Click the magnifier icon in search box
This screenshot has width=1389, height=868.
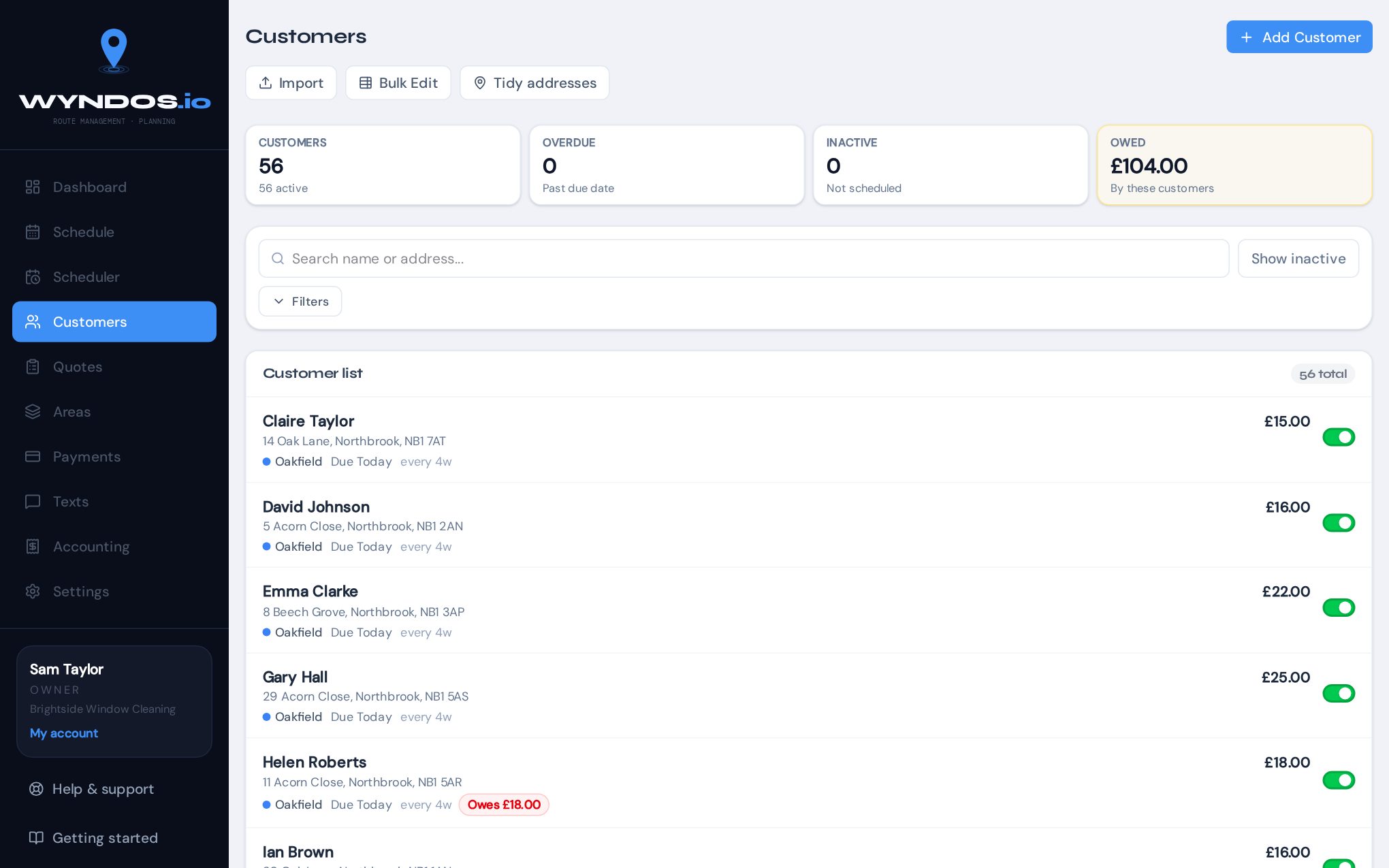point(278,259)
